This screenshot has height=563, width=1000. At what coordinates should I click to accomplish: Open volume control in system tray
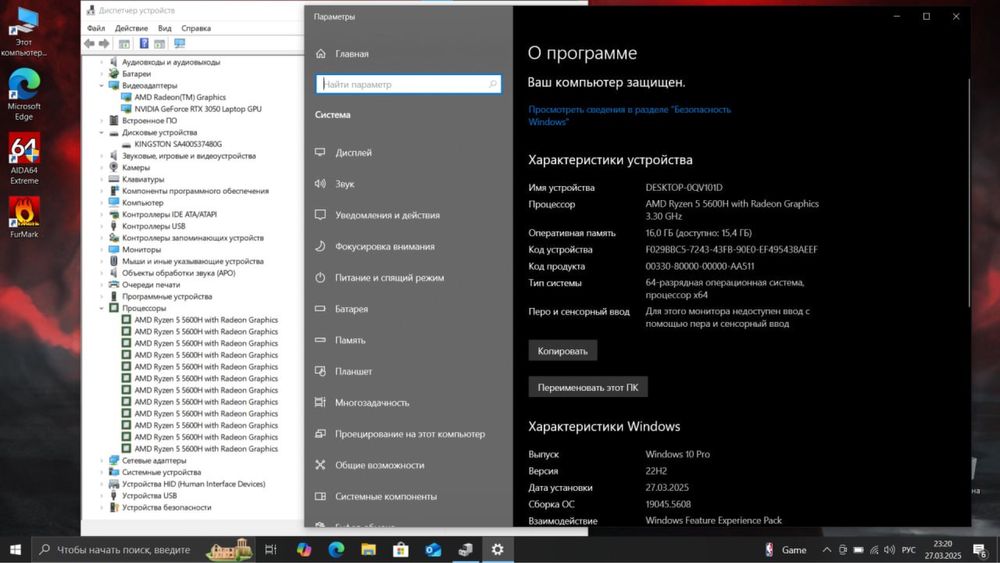click(x=890, y=550)
